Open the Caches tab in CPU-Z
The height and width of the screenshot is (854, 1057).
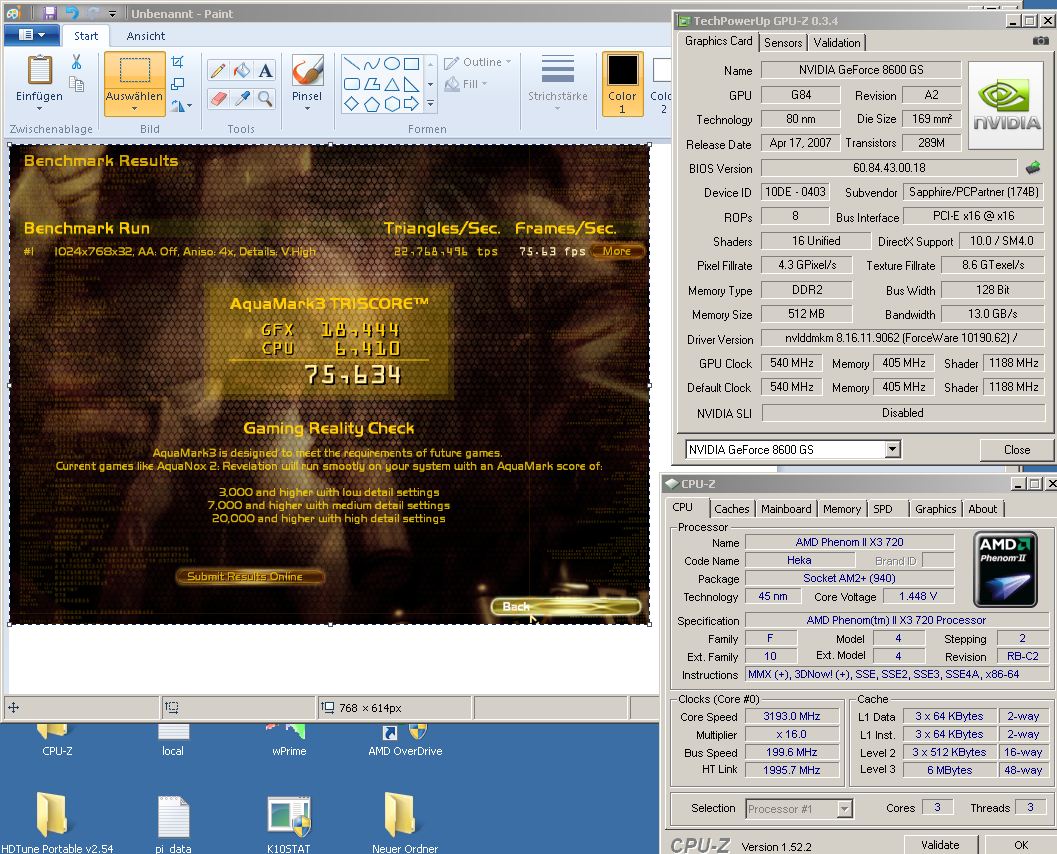tap(731, 509)
